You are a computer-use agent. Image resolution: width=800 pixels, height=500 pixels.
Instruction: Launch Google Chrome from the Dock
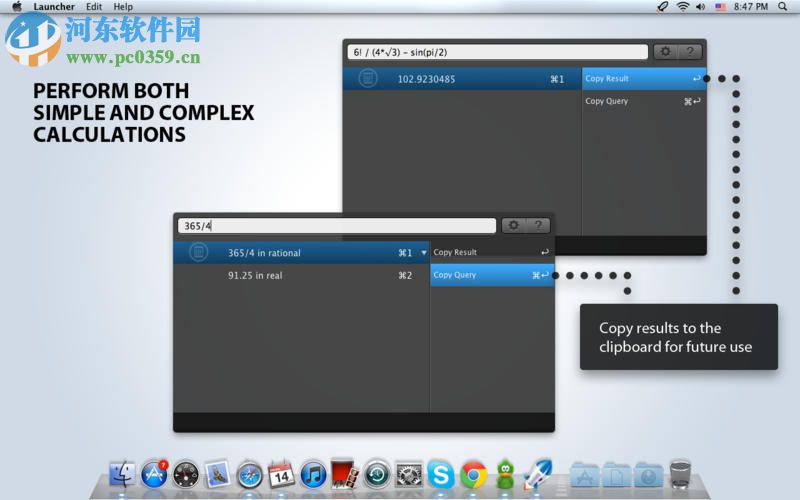473,475
